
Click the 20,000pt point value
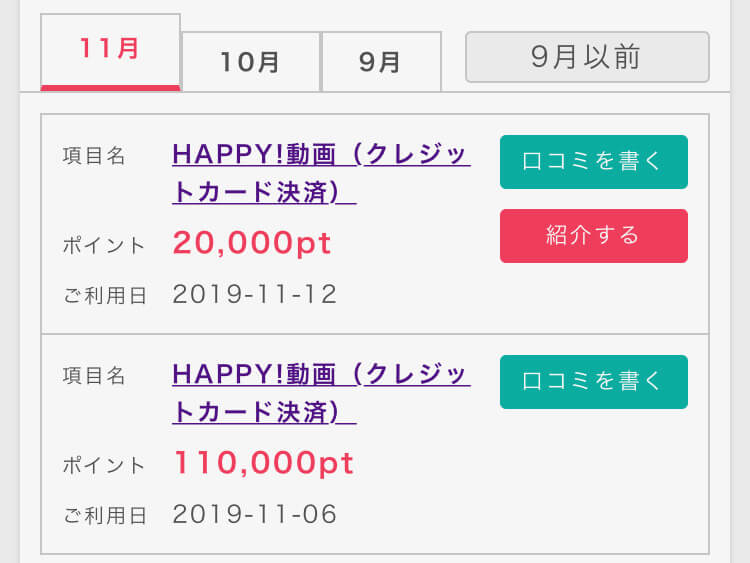coord(252,243)
